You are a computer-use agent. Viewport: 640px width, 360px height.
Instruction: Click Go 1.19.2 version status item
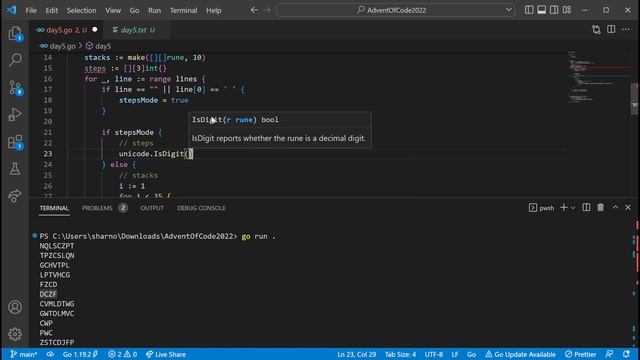coord(80,354)
